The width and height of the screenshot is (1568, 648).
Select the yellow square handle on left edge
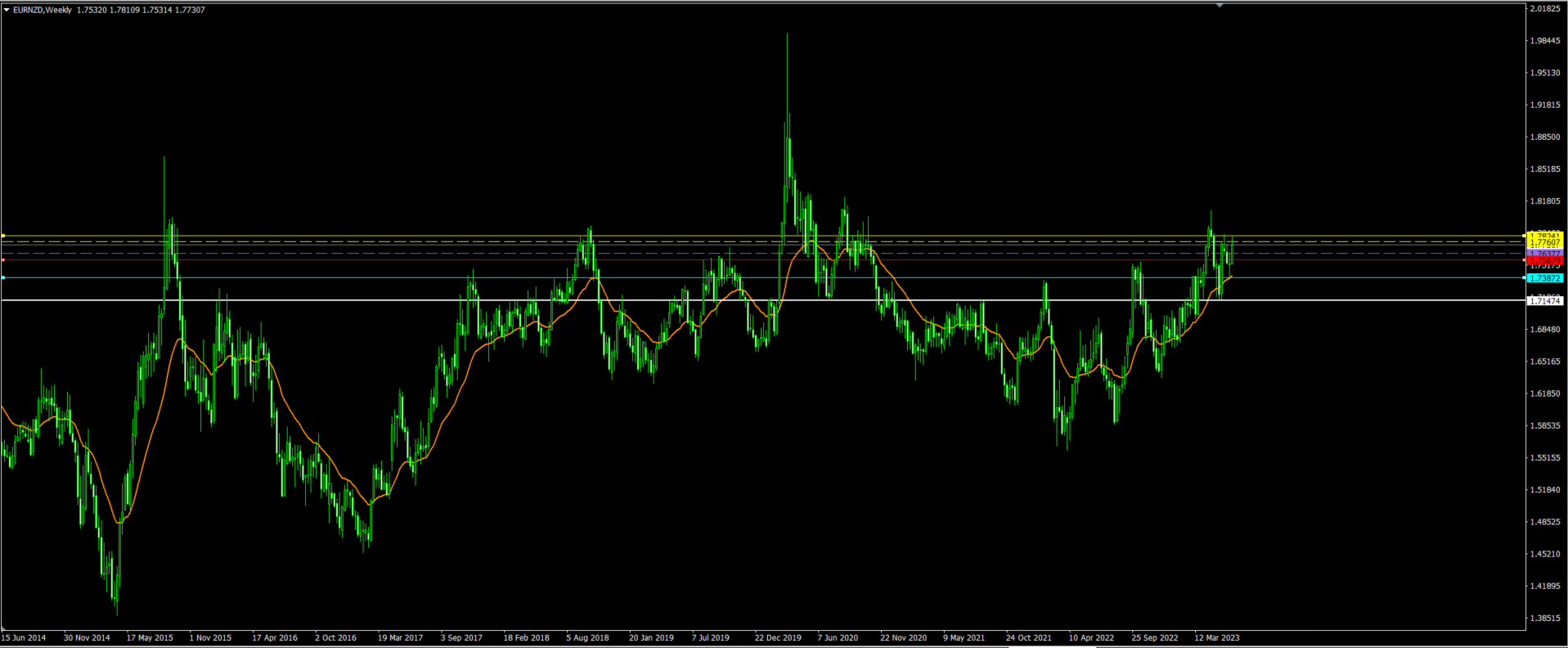click(x=3, y=236)
